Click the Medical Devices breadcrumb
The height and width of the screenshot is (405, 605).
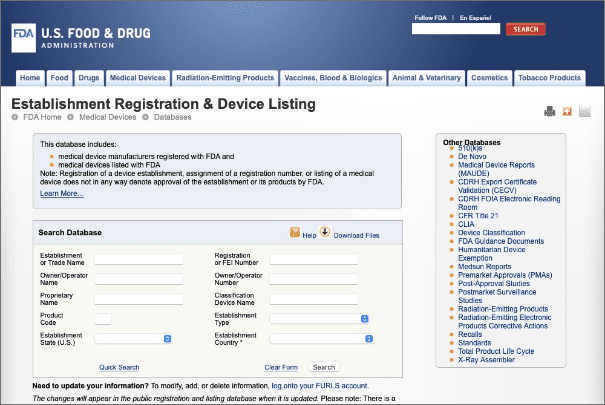pyautogui.click(x=108, y=117)
